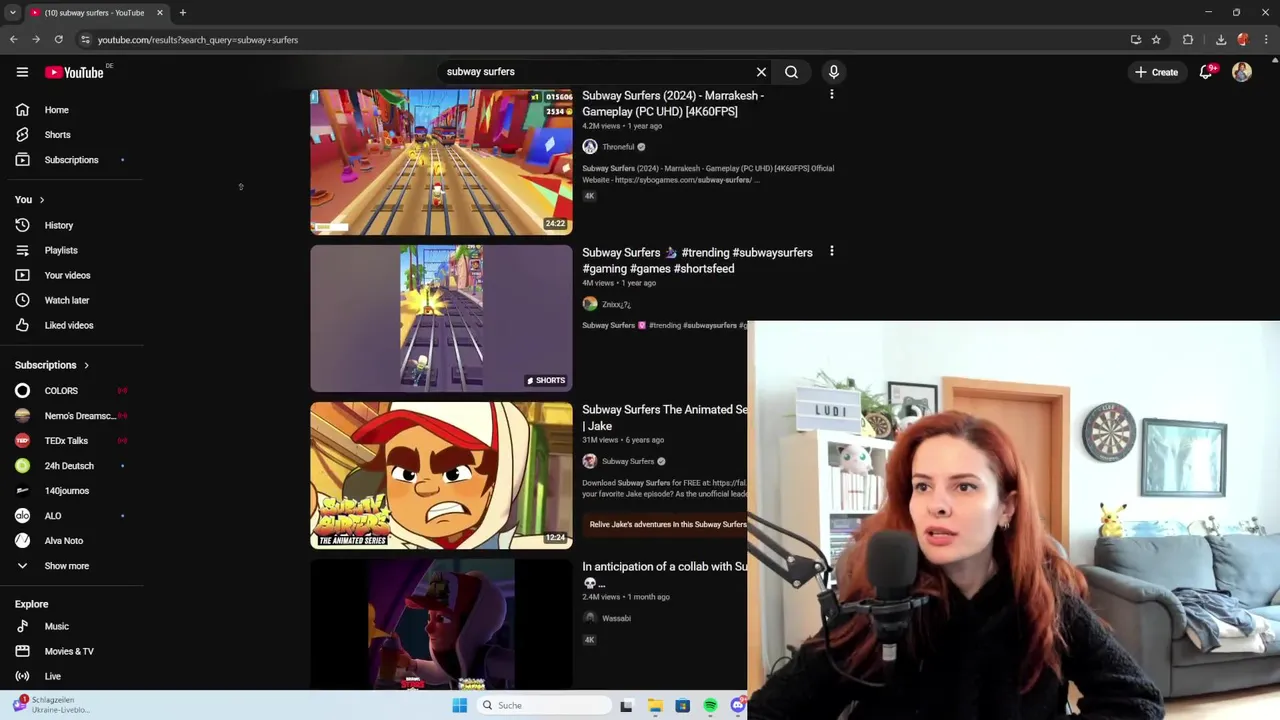Go back with the browser back arrow
Viewport: 1280px width, 720px height.
[14, 40]
